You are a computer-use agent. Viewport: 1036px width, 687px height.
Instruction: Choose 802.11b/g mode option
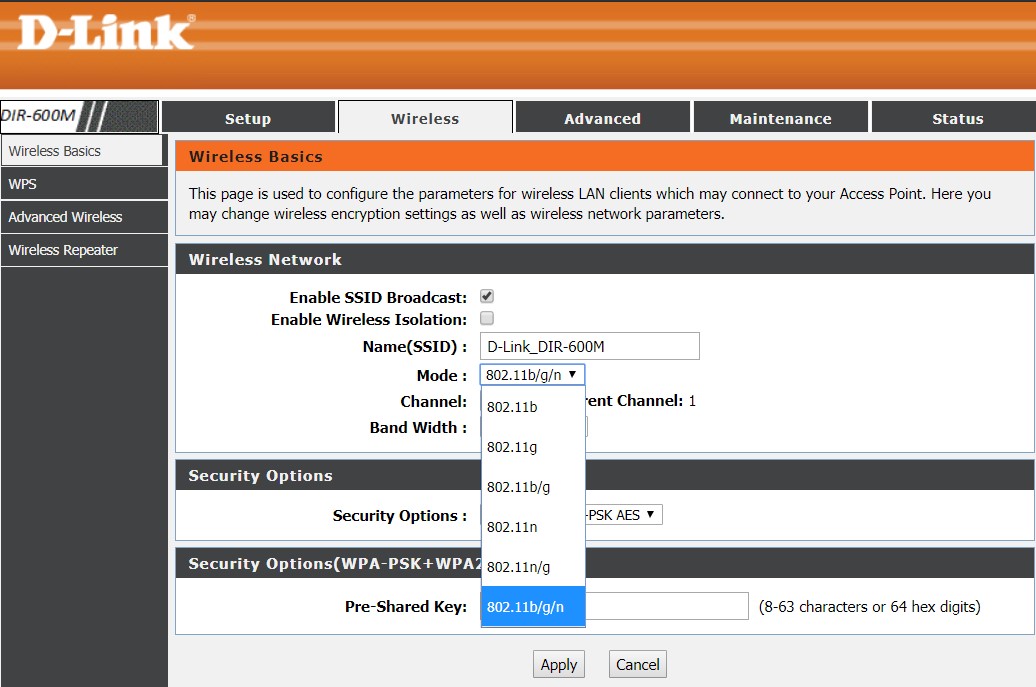click(x=533, y=487)
